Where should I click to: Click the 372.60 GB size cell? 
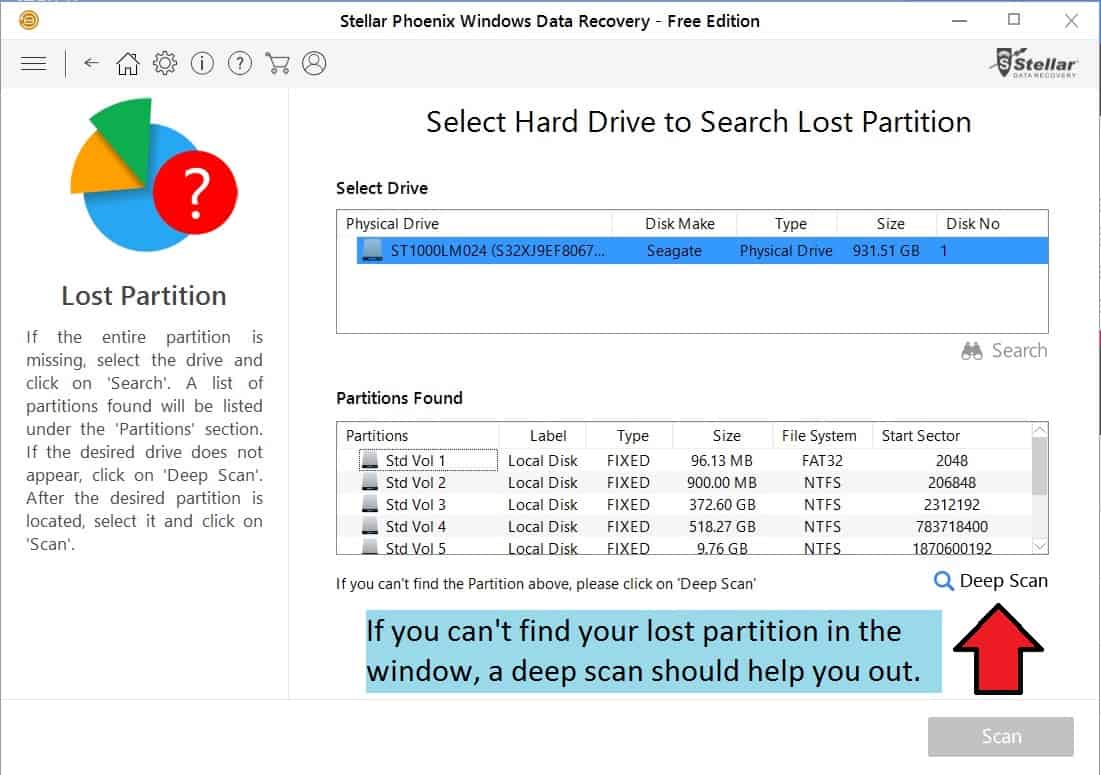point(722,505)
